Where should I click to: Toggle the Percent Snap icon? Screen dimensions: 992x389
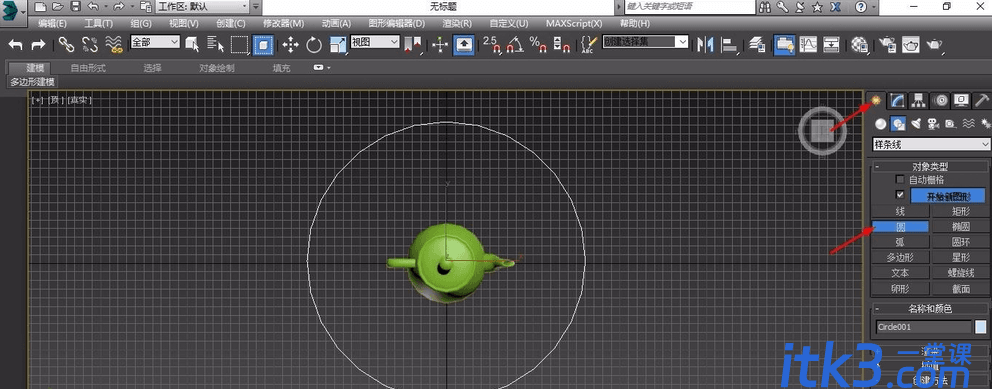538,44
